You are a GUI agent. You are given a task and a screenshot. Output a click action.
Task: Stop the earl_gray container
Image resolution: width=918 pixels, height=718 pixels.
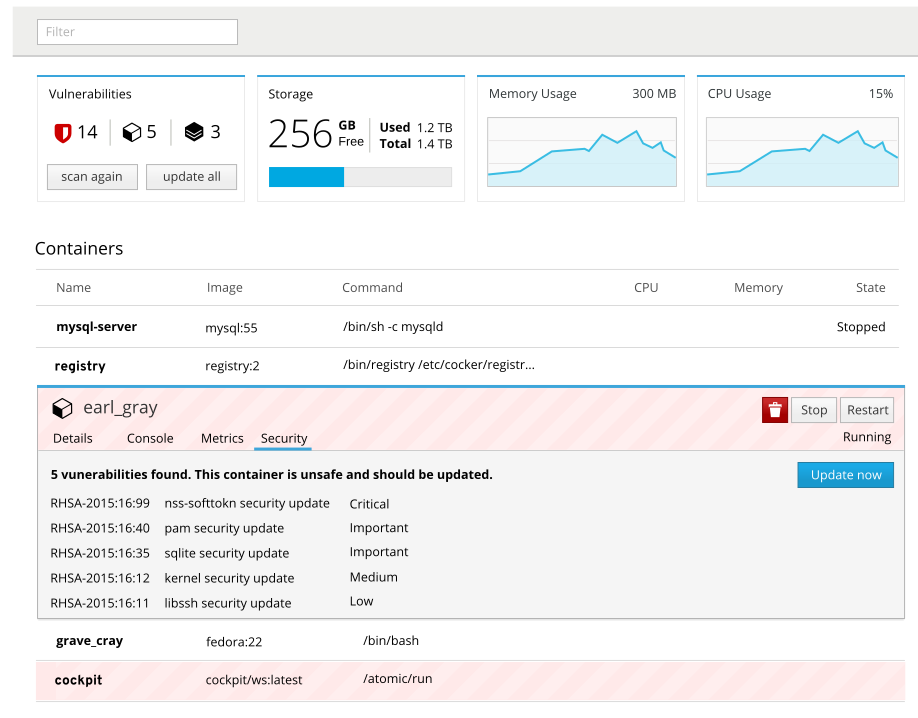coord(814,410)
